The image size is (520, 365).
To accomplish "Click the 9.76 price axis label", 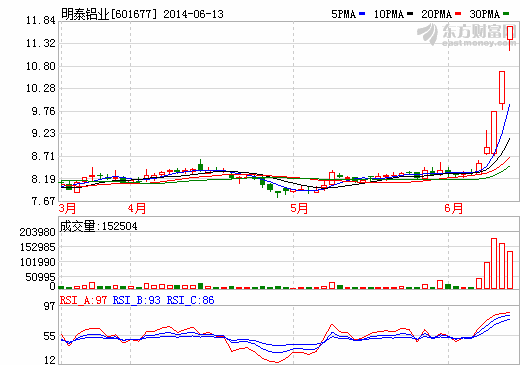I will pyautogui.click(x=43, y=111).
